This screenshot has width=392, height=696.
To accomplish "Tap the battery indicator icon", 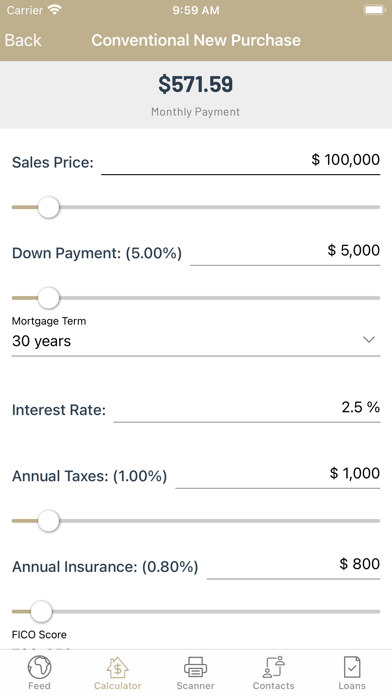I will coord(374,10).
